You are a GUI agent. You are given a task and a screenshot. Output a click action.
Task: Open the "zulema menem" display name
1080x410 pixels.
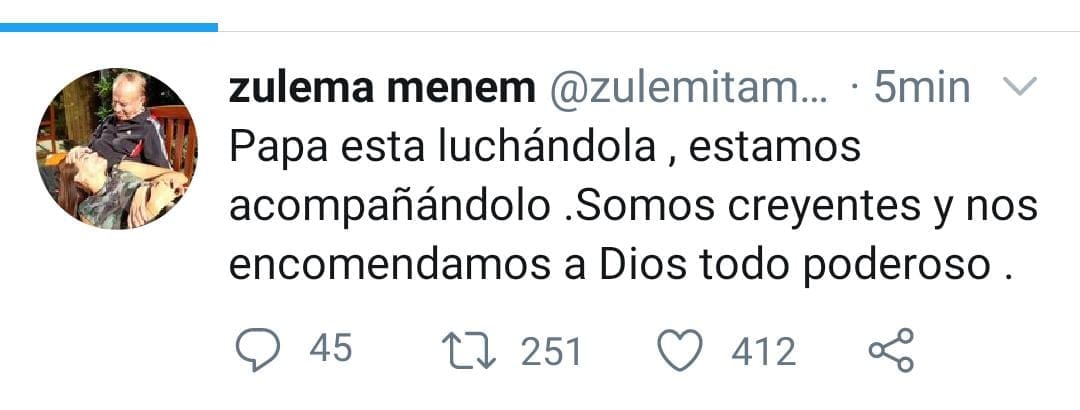coord(382,88)
